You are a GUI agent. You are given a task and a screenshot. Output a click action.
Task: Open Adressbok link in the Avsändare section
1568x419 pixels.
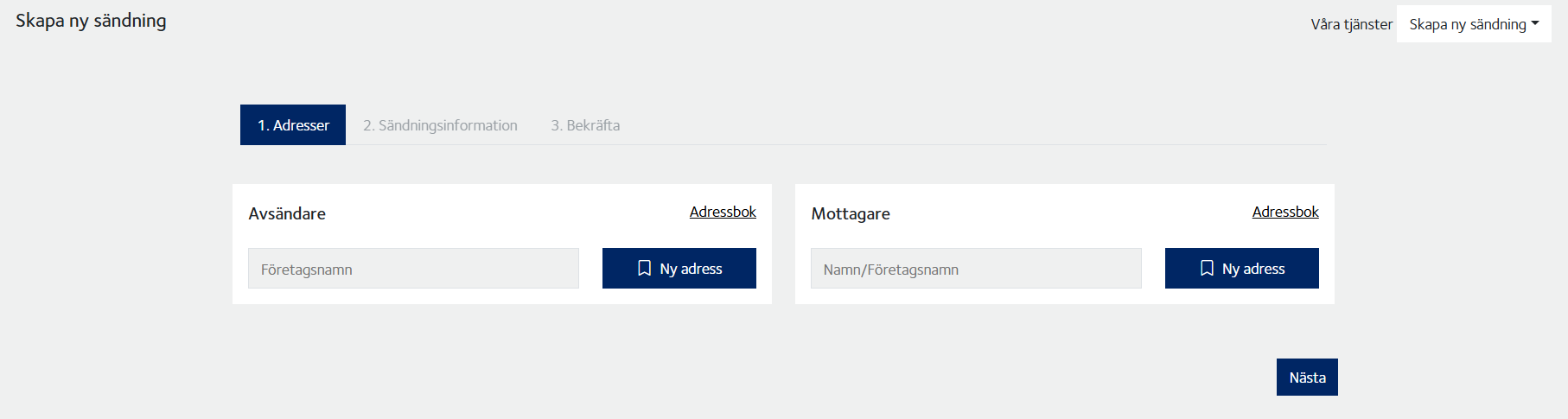pos(723,212)
